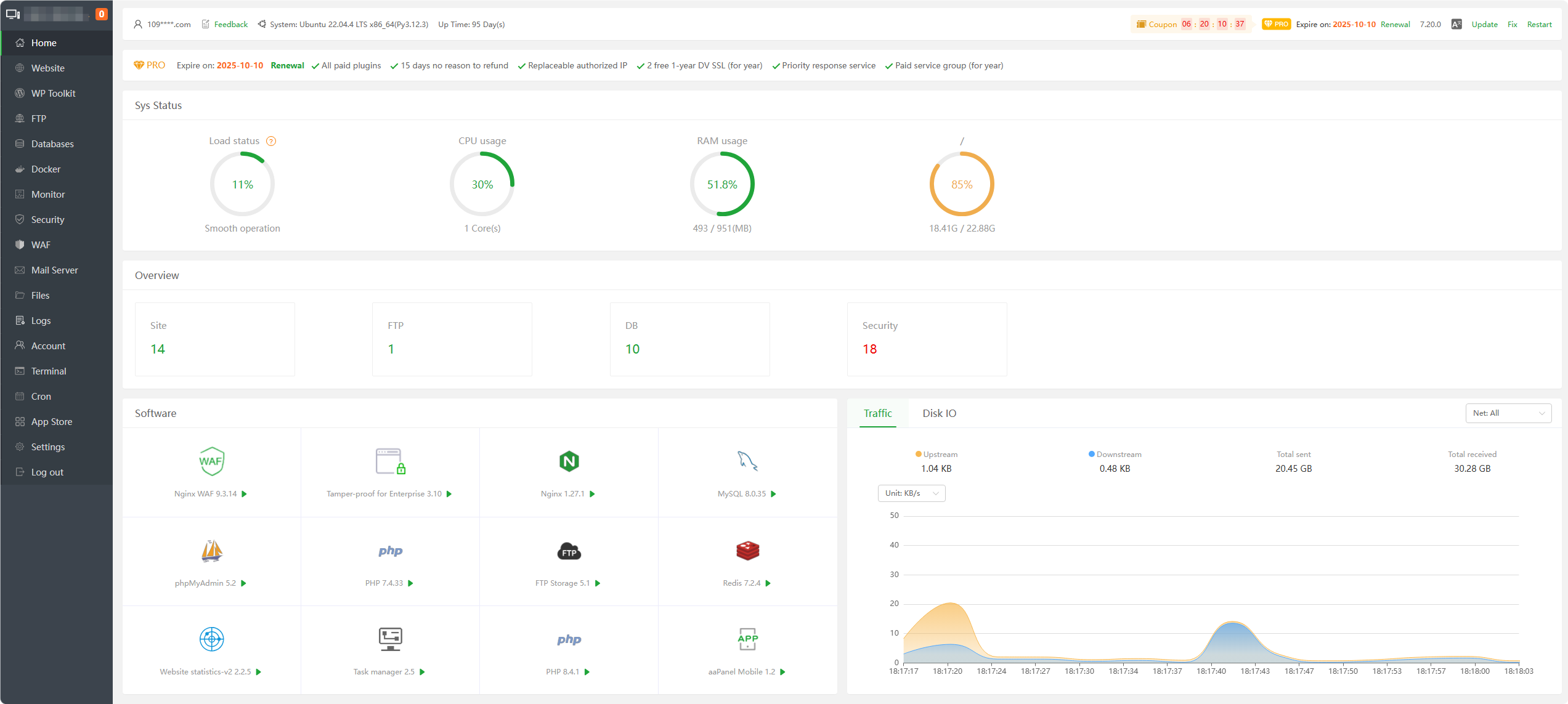This screenshot has height=704, width=1568.
Task: Click the Coupon countdown ticket icon
Action: (1141, 25)
